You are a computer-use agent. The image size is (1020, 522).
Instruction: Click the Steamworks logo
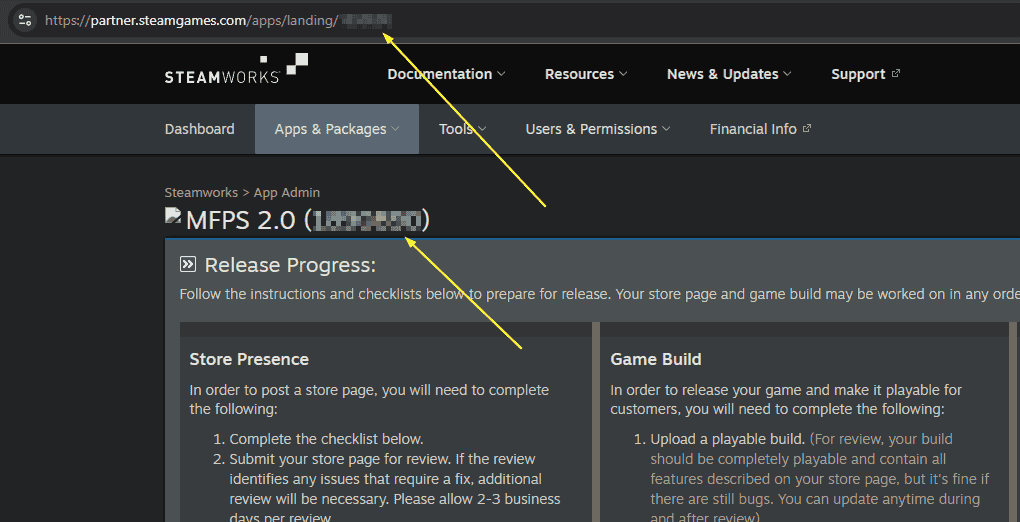click(x=236, y=70)
